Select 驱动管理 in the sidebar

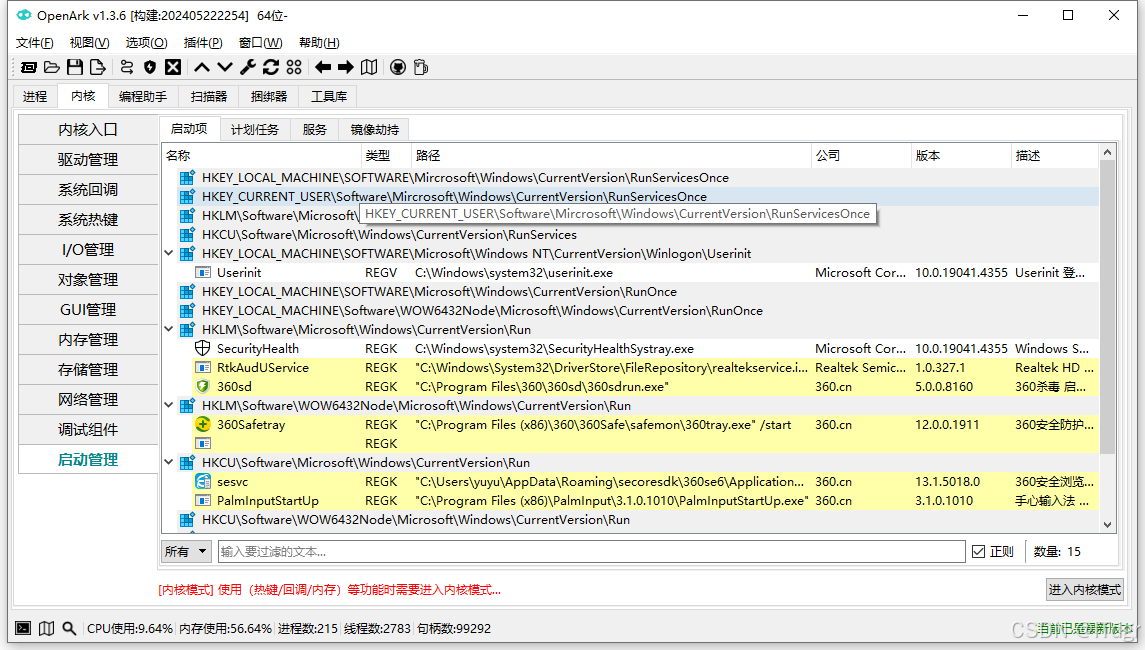[88, 159]
